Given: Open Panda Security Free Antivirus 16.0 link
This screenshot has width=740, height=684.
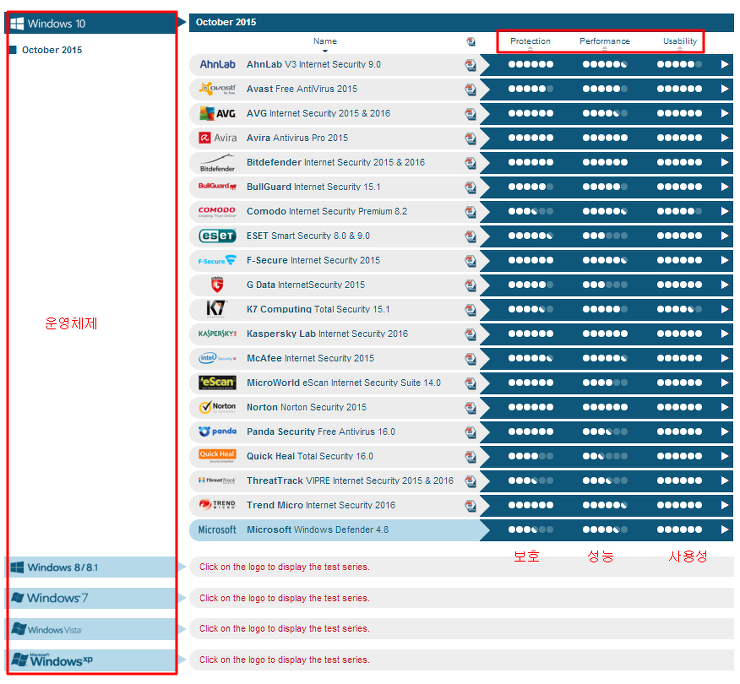Looking at the screenshot, I should point(321,431).
